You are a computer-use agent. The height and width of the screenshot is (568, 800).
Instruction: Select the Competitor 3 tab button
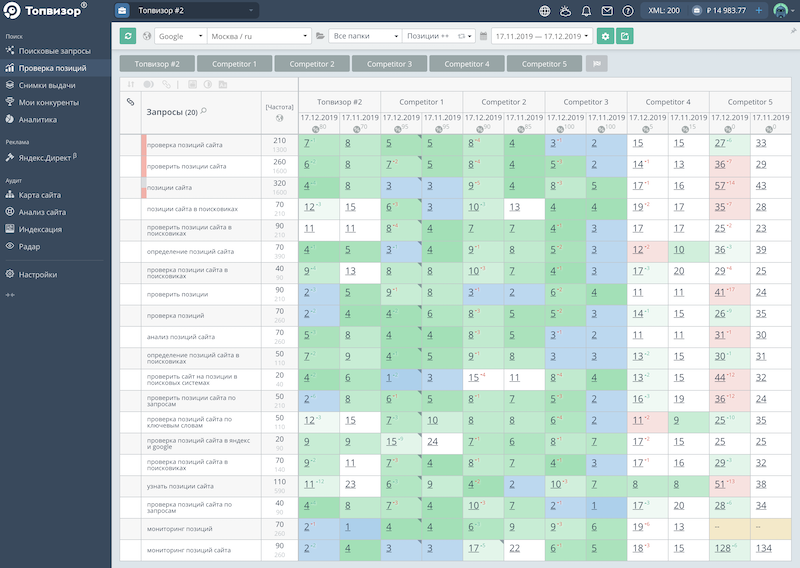tap(389, 64)
